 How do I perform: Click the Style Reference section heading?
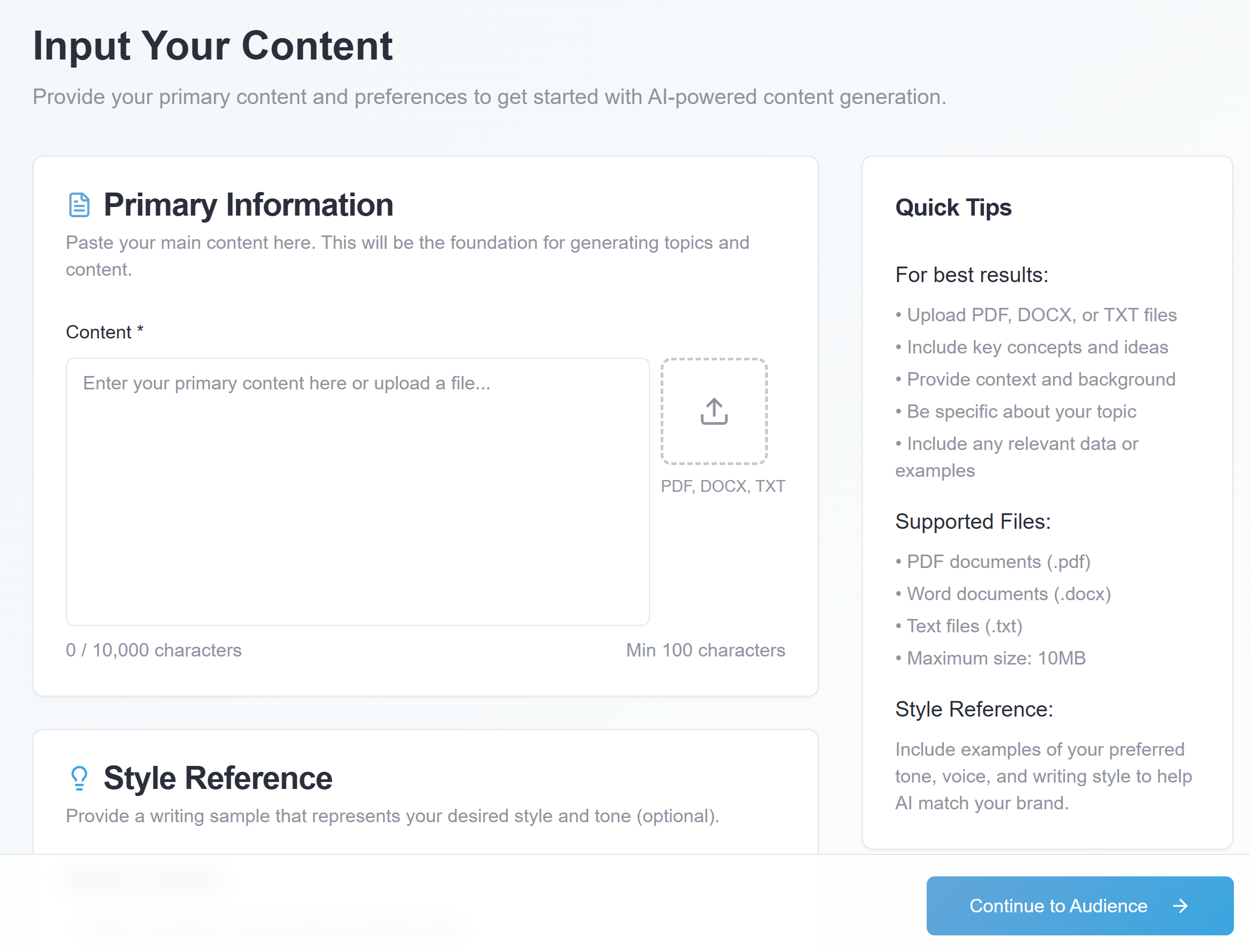tap(218, 778)
